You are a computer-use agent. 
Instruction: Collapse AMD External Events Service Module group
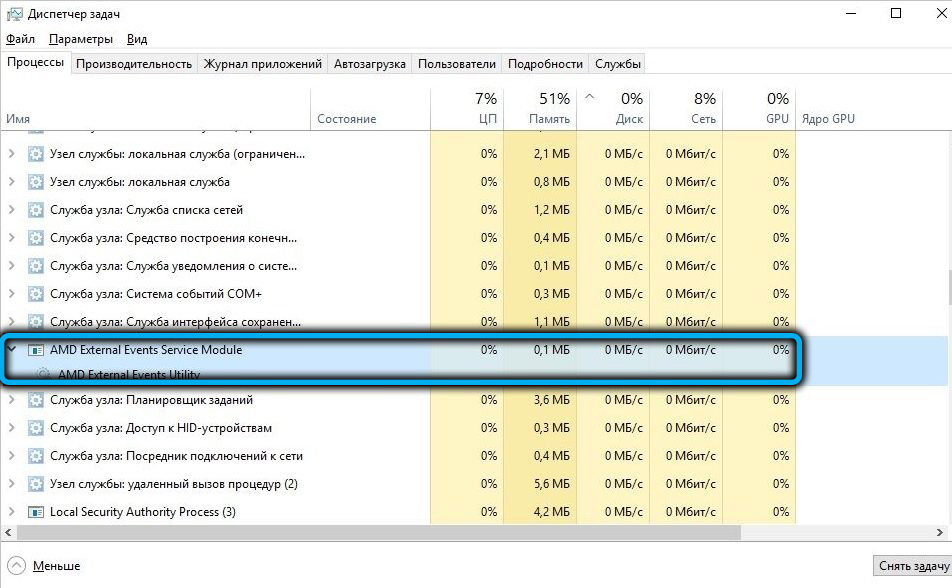tap(12, 349)
